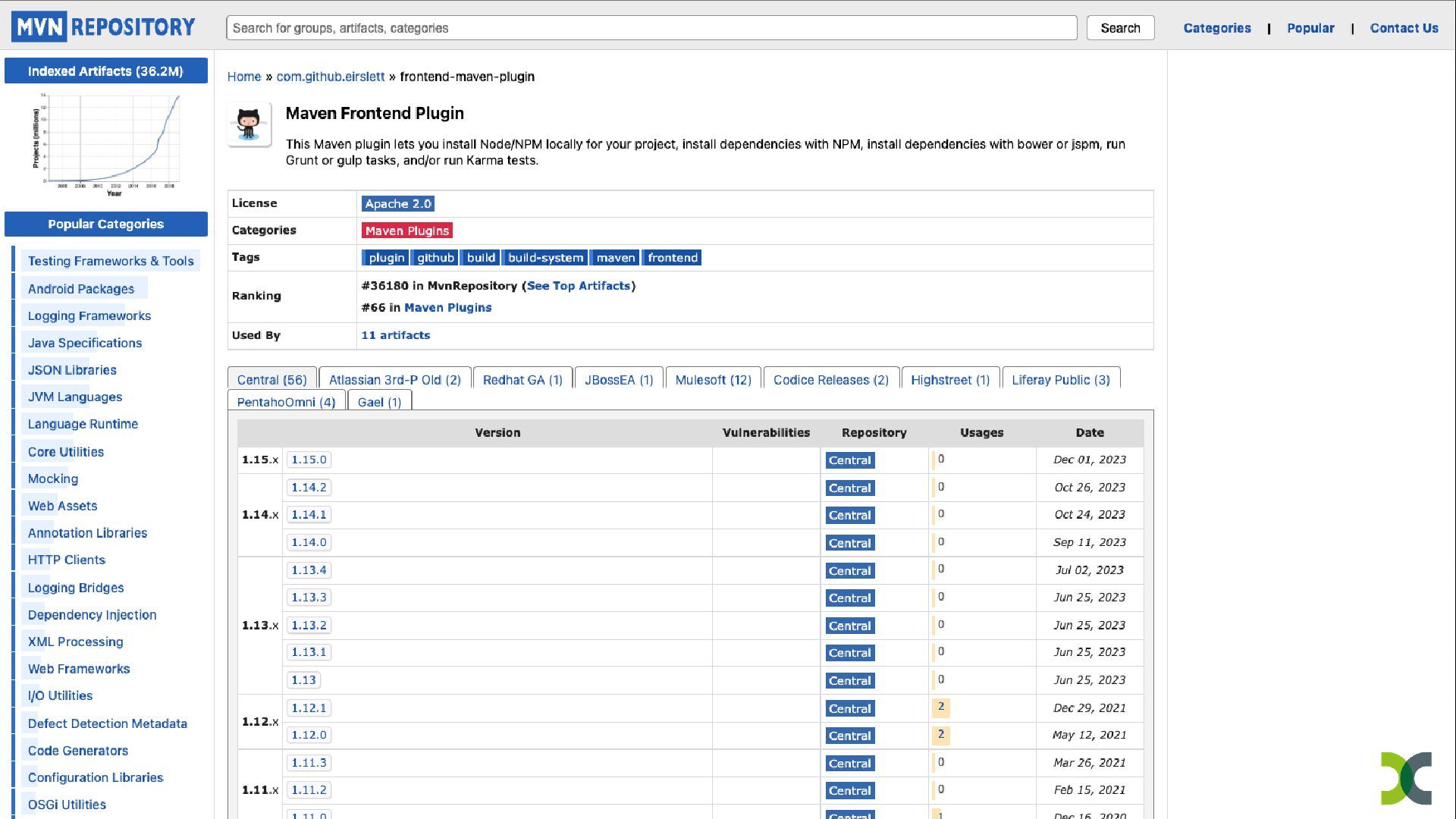The width and height of the screenshot is (1456, 819).
Task: Open version 1.13
Action: click(x=303, y=680)
